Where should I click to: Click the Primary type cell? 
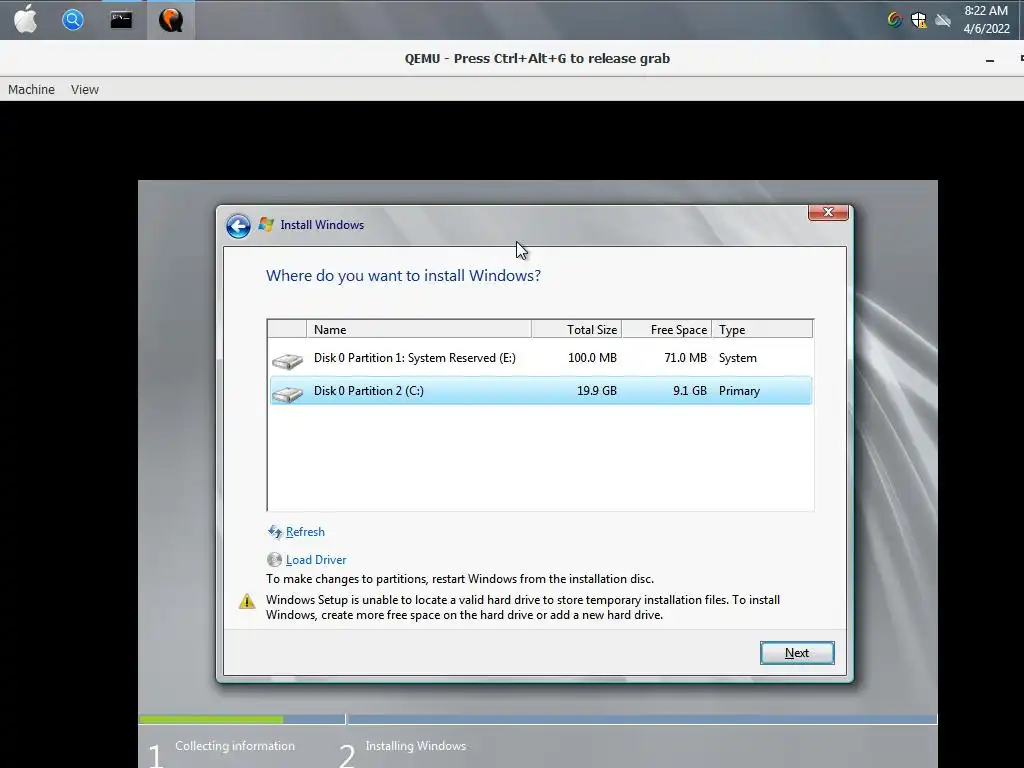739,391
